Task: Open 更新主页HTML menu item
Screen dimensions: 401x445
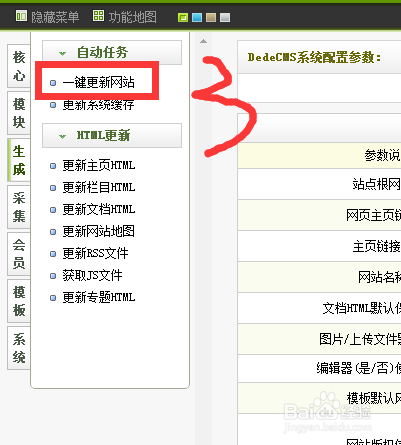Action: pos(99,165)
